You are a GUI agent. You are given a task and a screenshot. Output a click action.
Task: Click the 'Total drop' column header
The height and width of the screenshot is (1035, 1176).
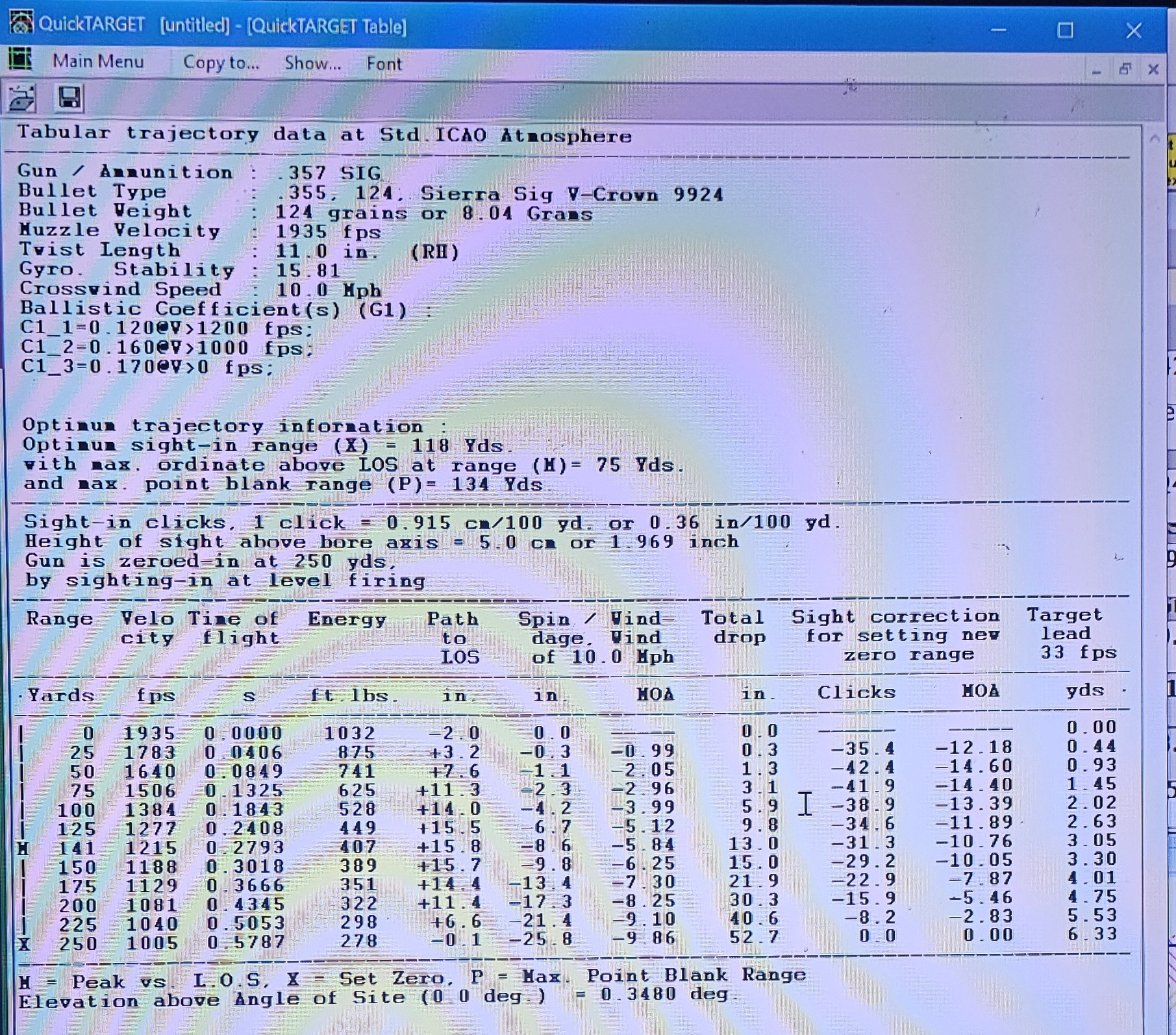[732, 627]
